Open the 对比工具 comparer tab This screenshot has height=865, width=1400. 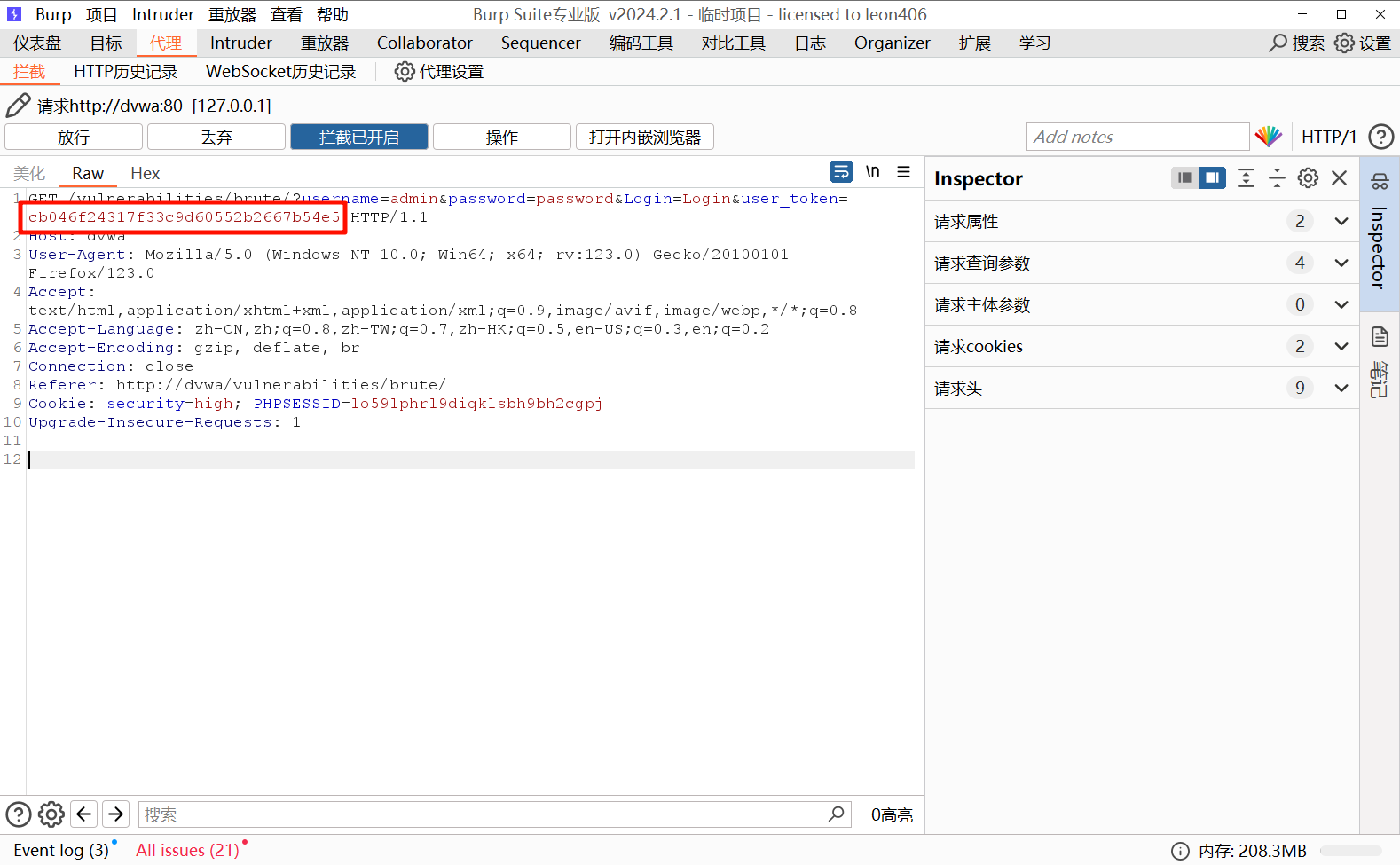click(734, 43)
